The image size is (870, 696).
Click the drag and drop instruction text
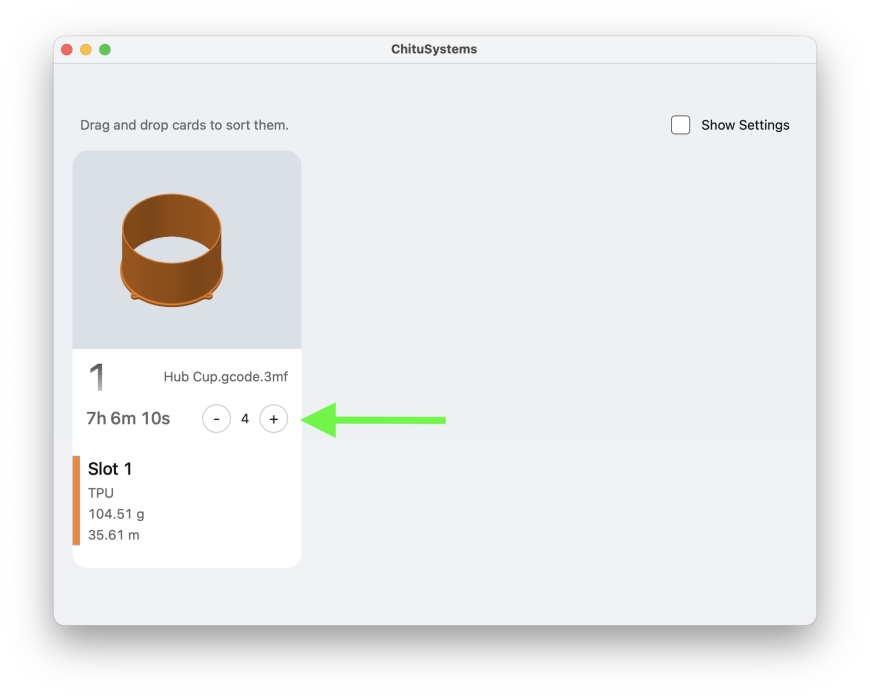pos(184,125)
